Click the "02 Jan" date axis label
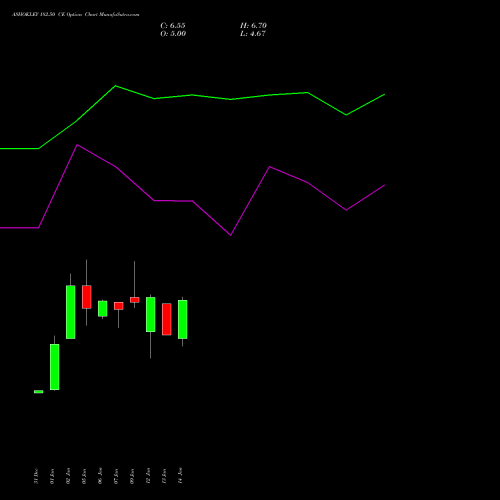500x500 pixels. (x=68, y=476)
